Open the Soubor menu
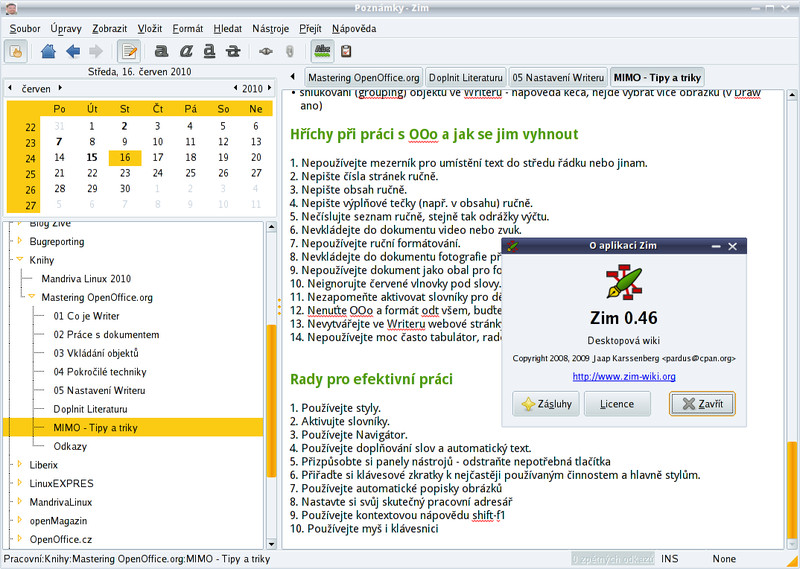This screenshot has height=569, width=800. [24, 29]
